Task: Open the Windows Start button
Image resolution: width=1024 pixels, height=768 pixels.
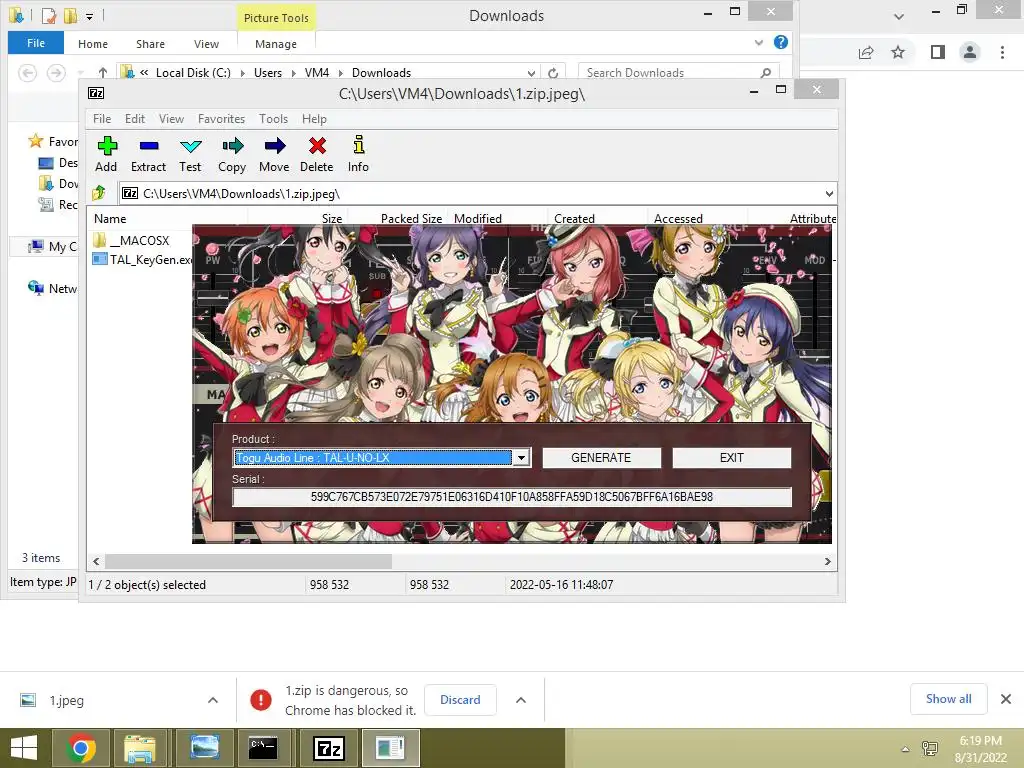Action: 24,748
